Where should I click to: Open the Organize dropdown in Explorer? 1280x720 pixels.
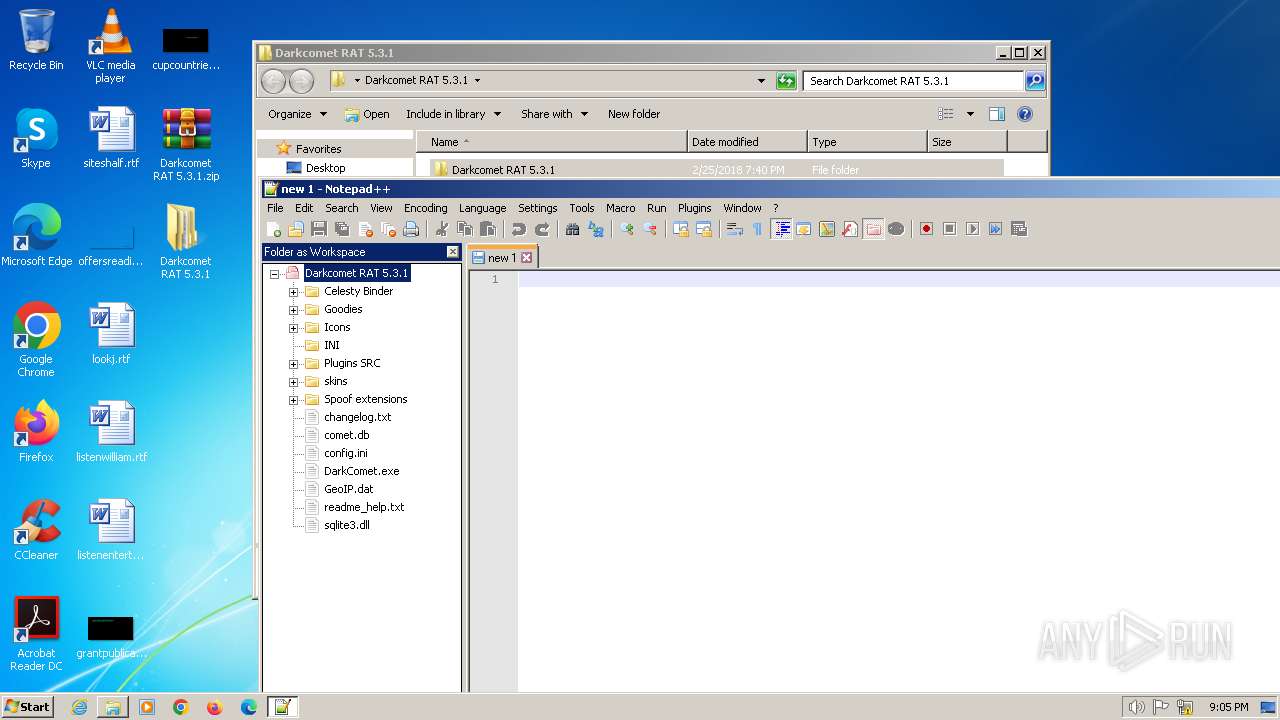297,114
